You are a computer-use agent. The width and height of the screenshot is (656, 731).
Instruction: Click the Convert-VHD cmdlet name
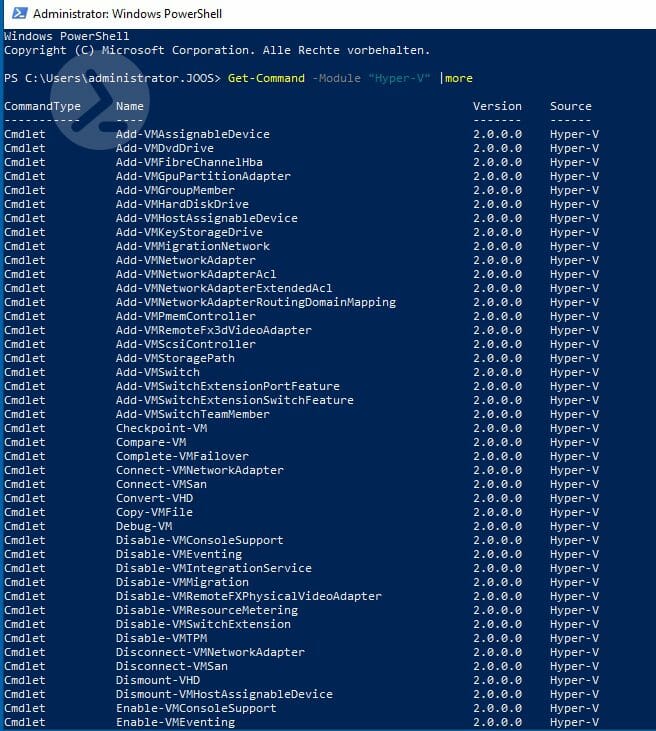tap(154, 498)
